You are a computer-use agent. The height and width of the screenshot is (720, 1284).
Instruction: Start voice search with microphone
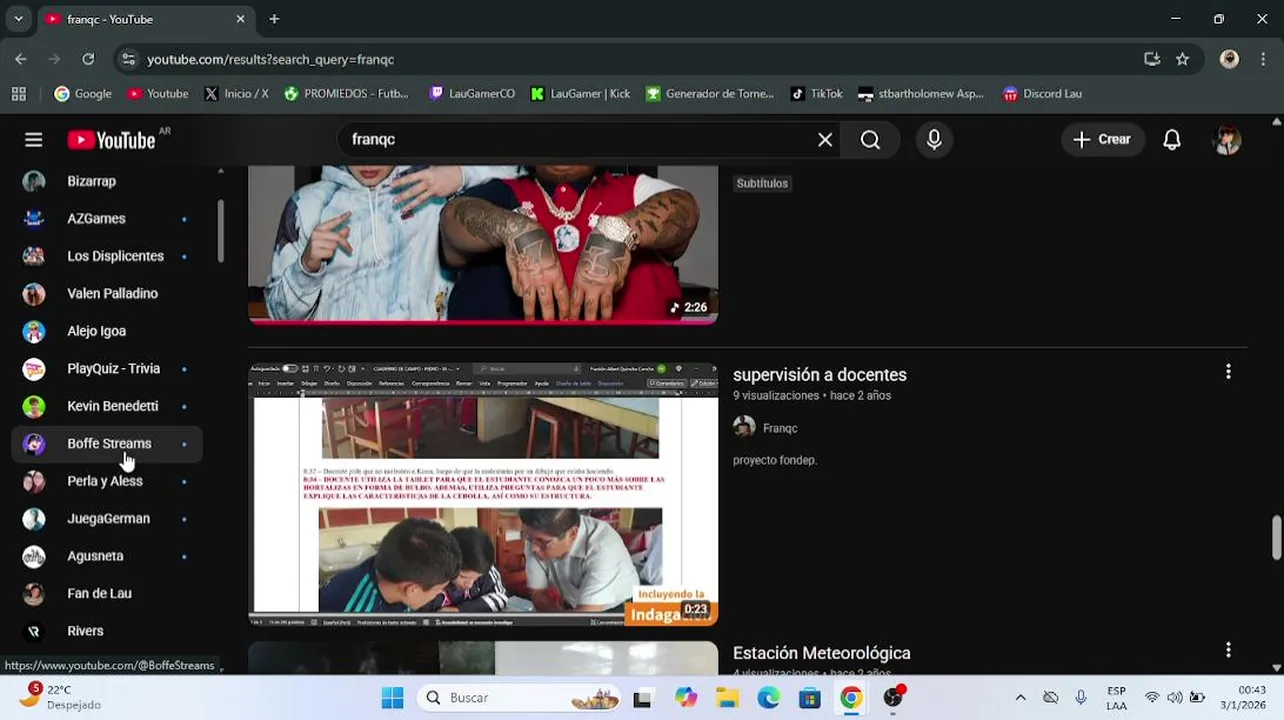(934, 140)
